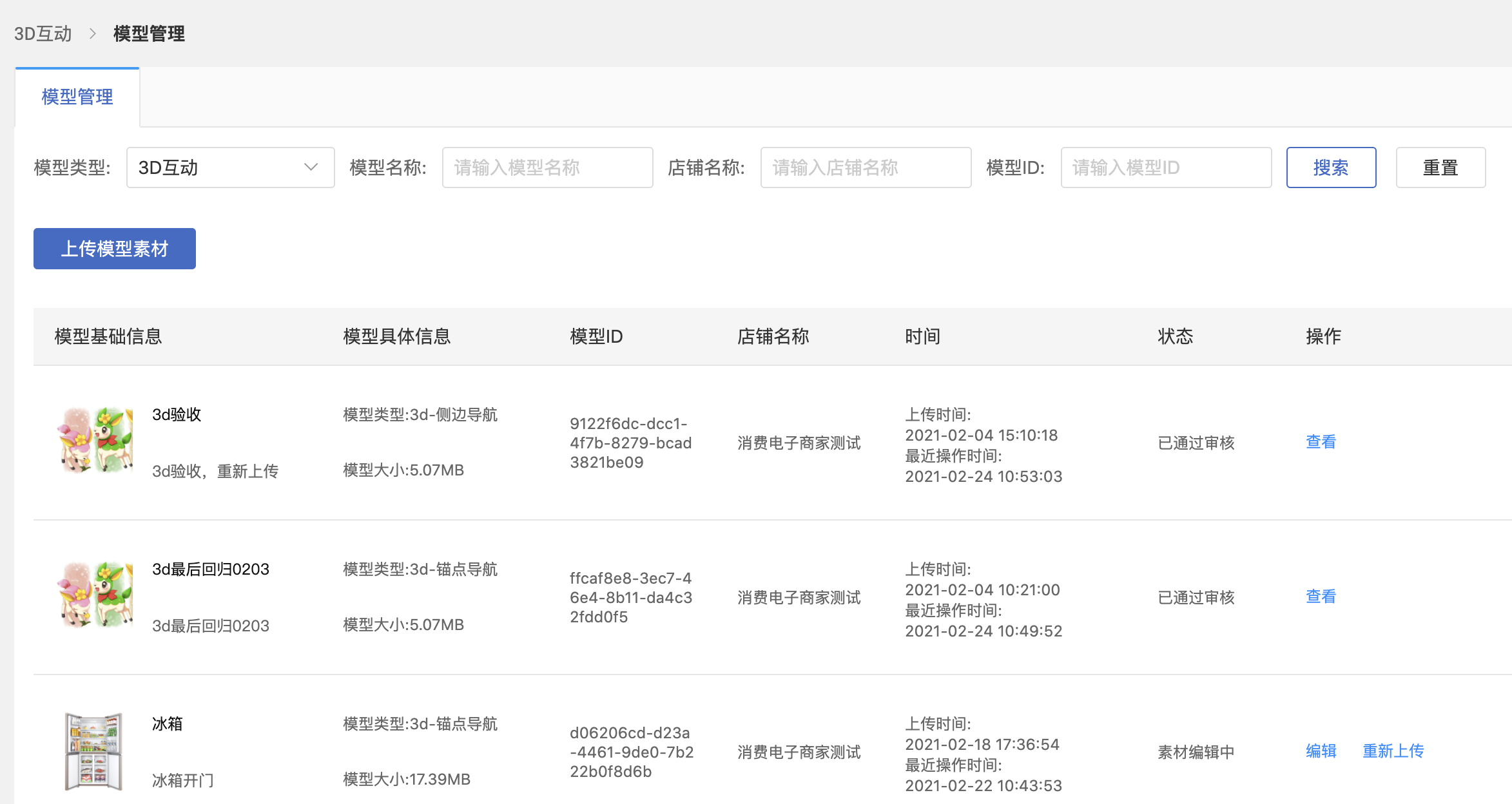Viewport: 1512px width, 804px height.
Task: Select the 模型管理 tab
Action: (x=77, y=97)
